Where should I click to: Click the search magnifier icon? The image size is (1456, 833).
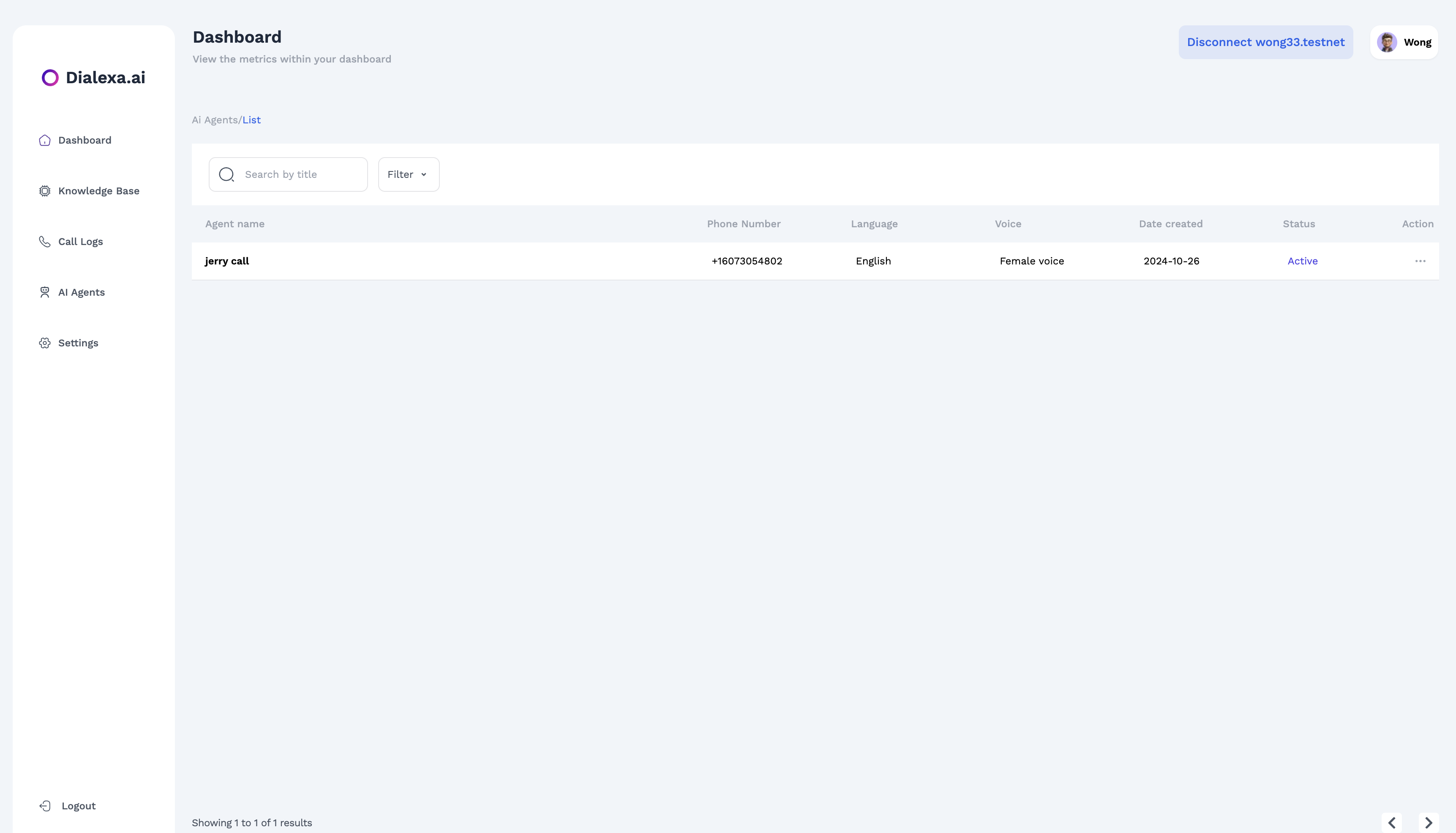click(226, 174)
